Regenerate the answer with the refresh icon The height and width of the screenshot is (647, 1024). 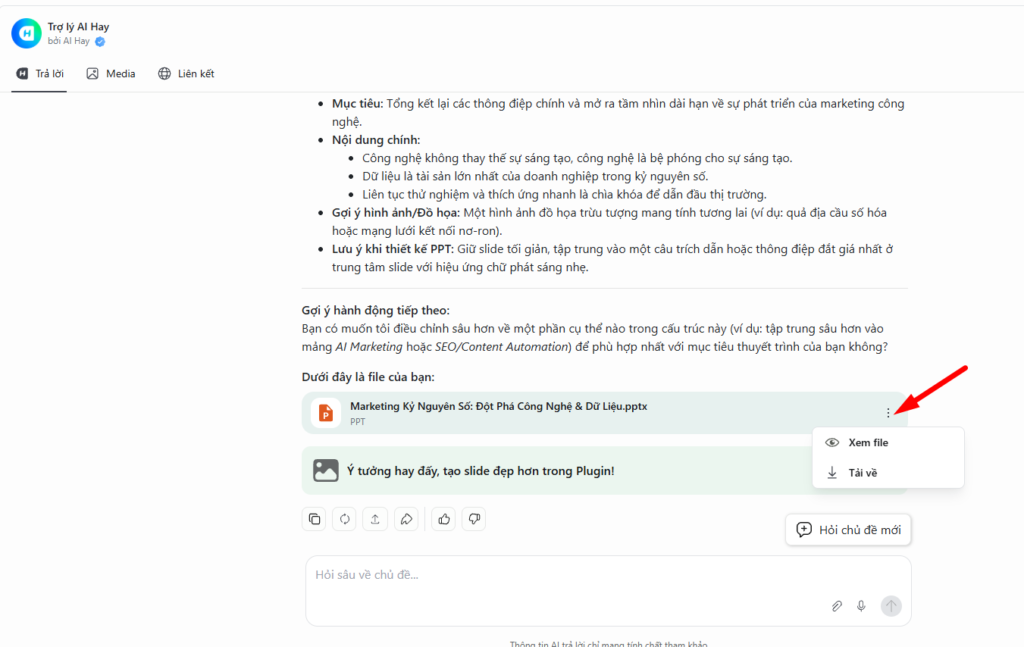tap(344, 519)
